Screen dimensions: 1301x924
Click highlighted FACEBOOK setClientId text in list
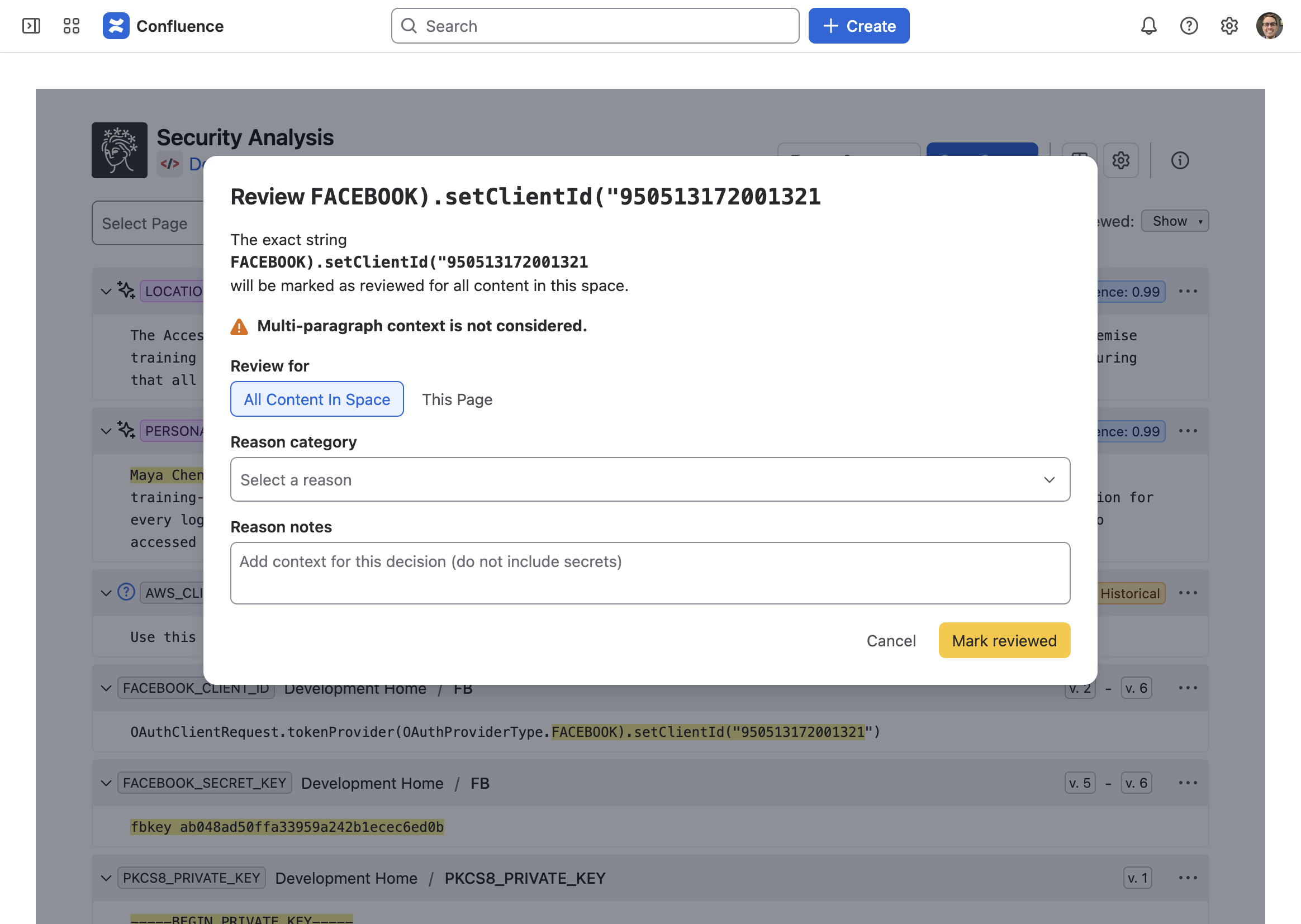[x=708, y=732]
